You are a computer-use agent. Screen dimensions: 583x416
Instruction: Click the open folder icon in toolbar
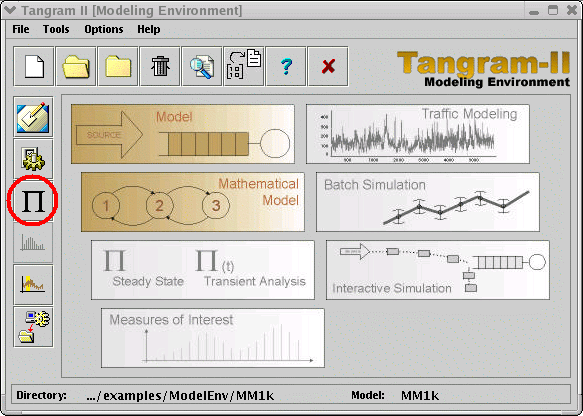coord(76,67)
